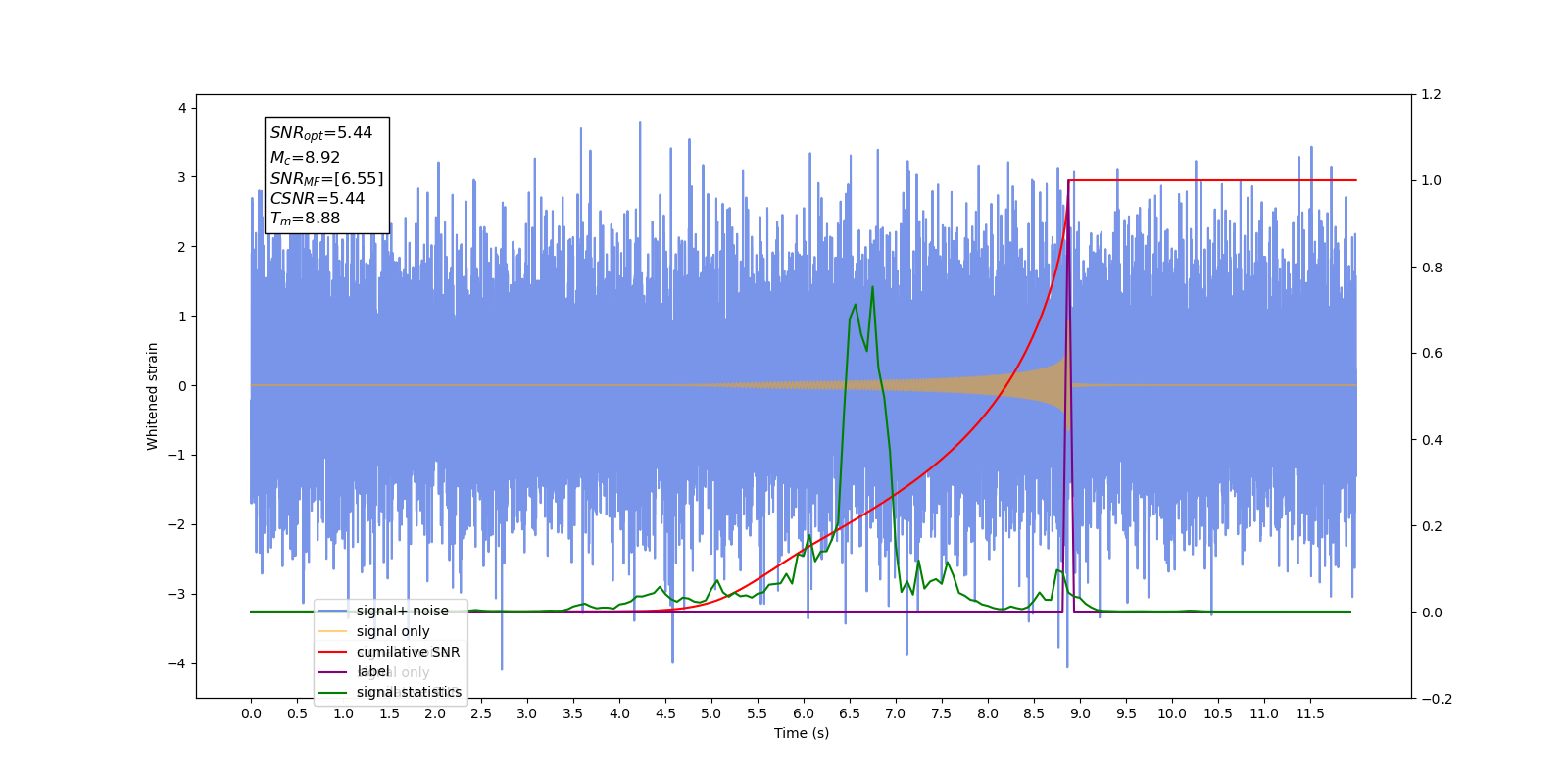Click the 1.2 tick on the right y-axis
1568x784 pixels.
pos(1432,94)
